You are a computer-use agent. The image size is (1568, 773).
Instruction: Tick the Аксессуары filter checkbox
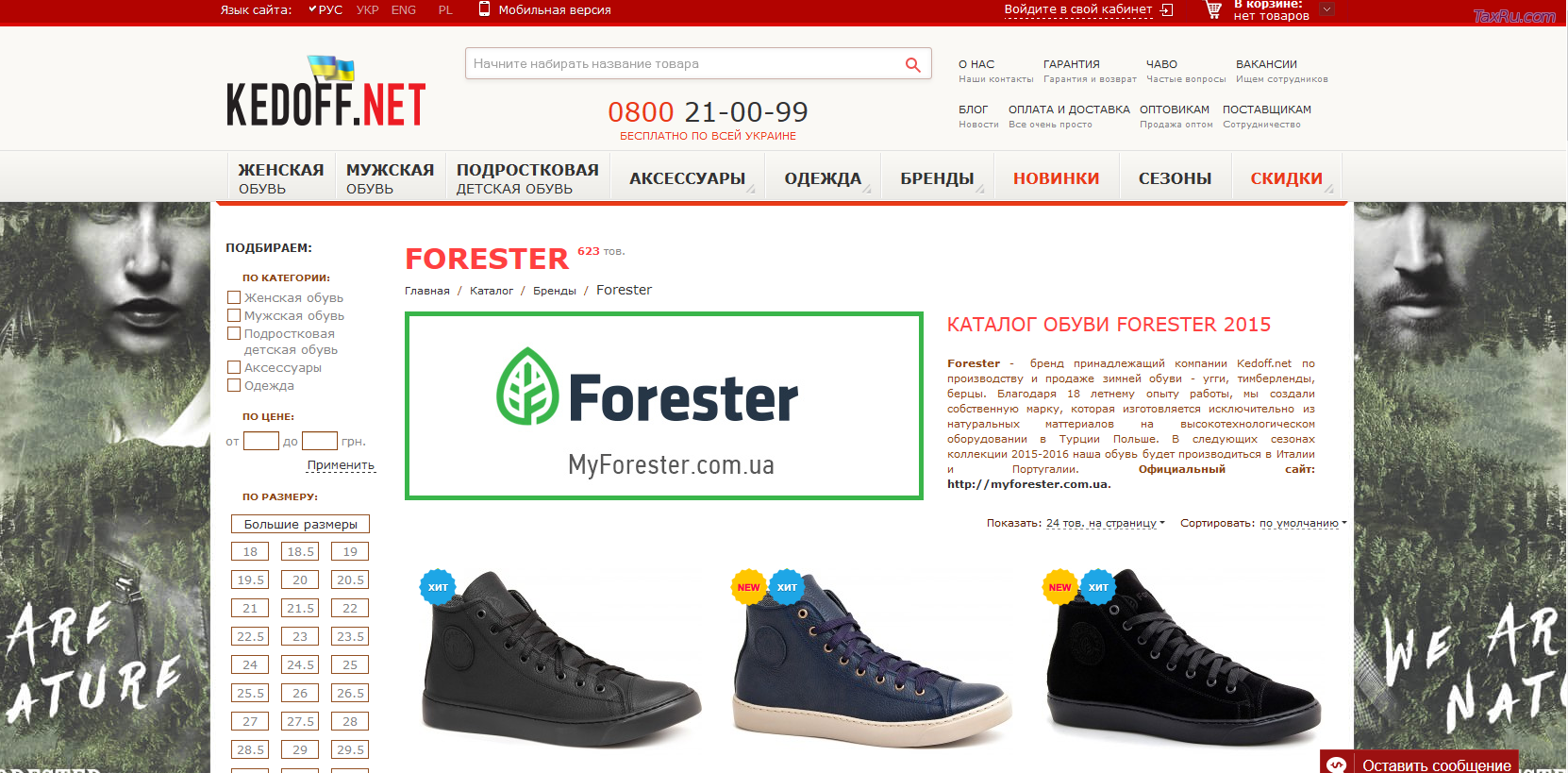(234, 367)
